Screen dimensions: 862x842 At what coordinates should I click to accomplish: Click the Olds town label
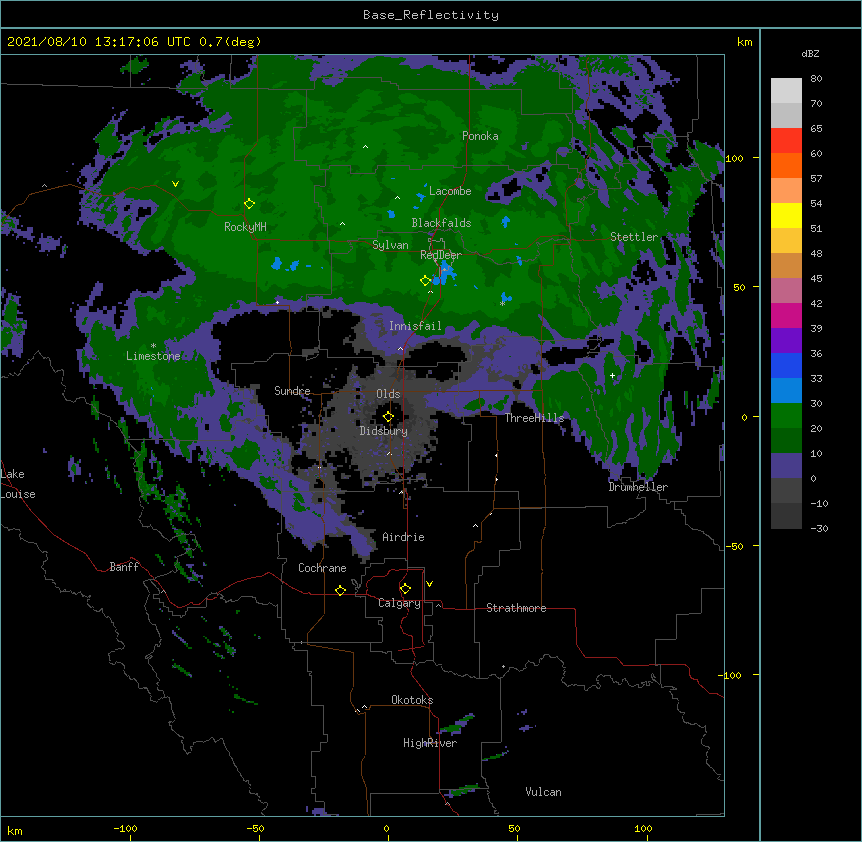[388, 394]
